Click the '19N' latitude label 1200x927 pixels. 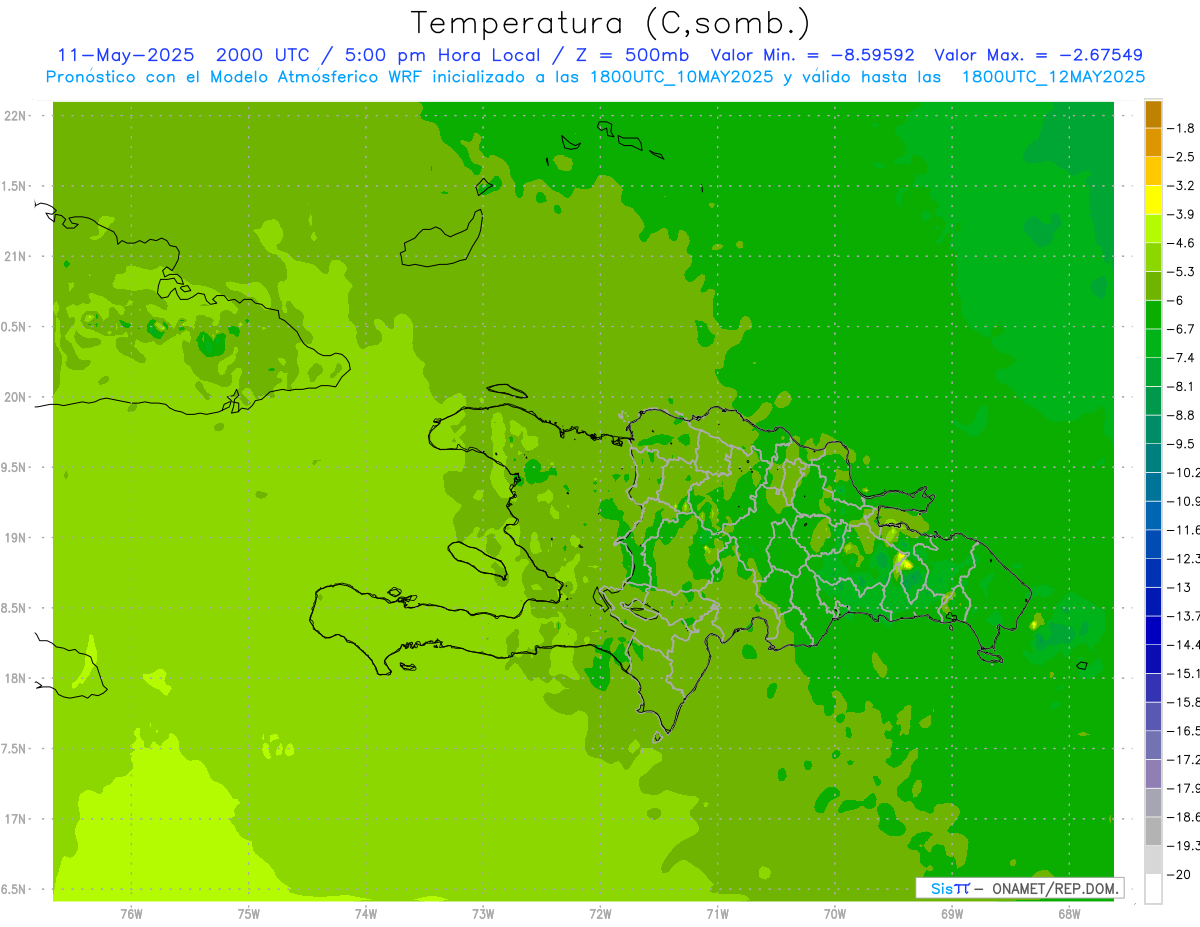15,538
